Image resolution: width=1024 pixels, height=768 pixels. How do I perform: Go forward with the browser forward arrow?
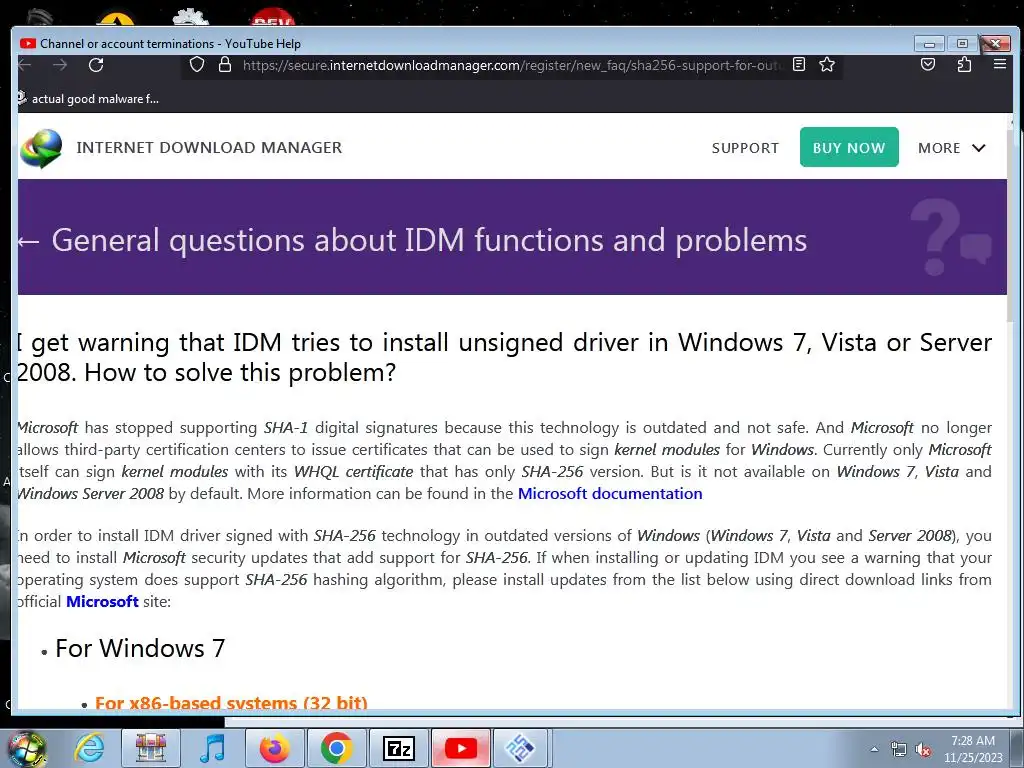coord(60,65)
